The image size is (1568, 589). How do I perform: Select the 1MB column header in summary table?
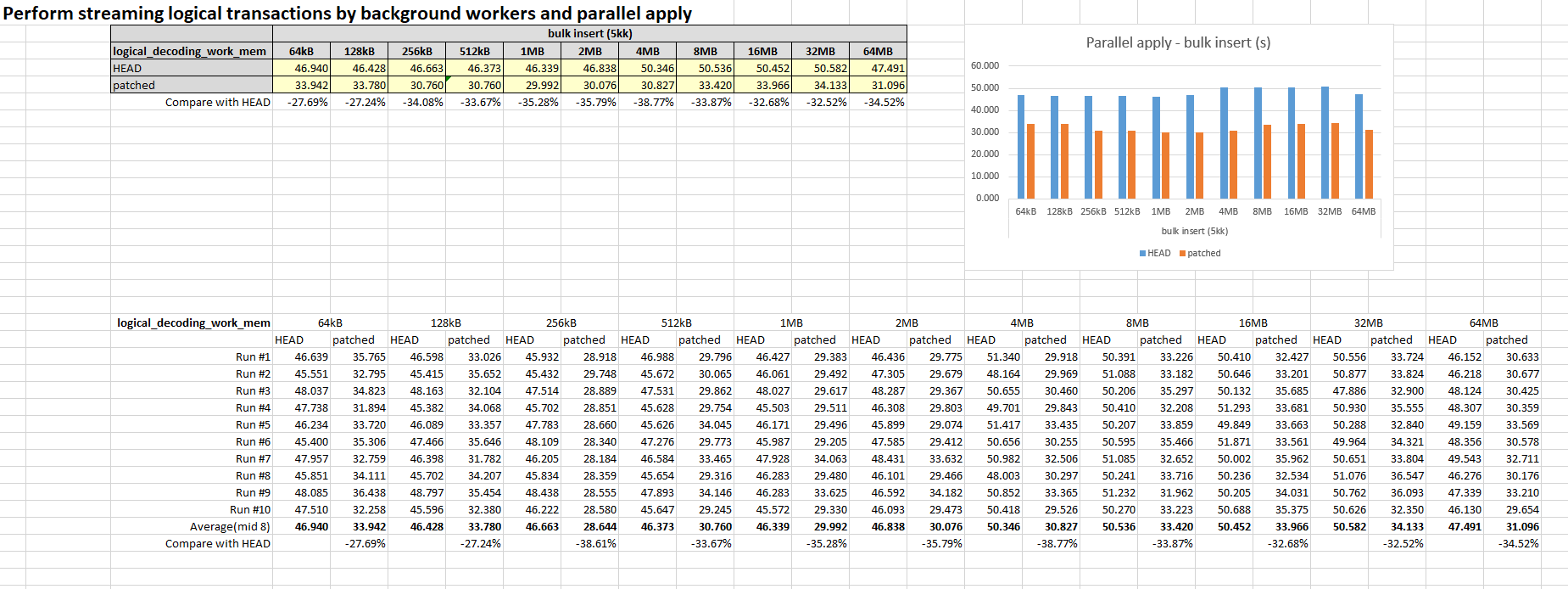532,52
